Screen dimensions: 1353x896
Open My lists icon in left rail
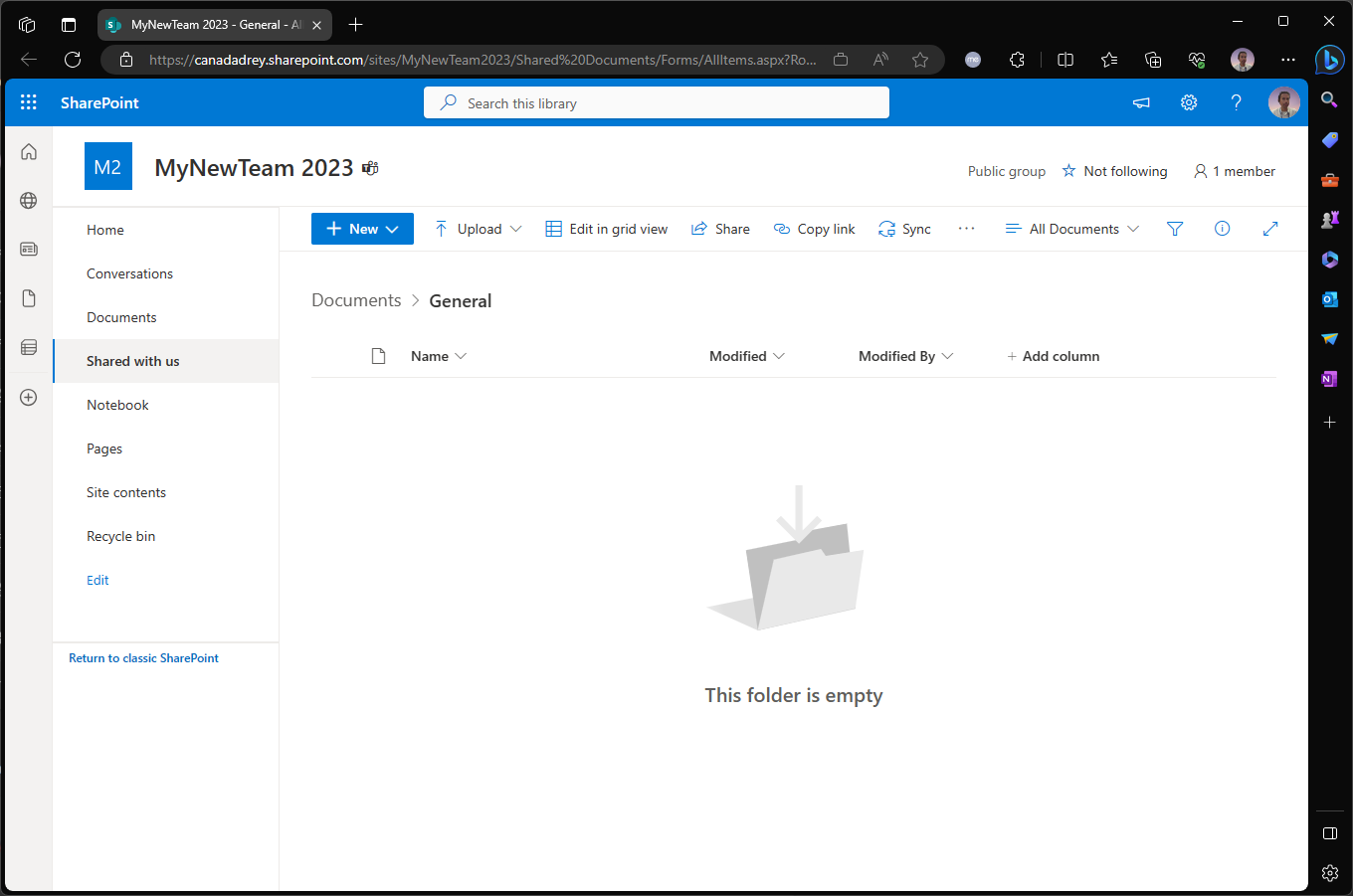tap(29, 347)
